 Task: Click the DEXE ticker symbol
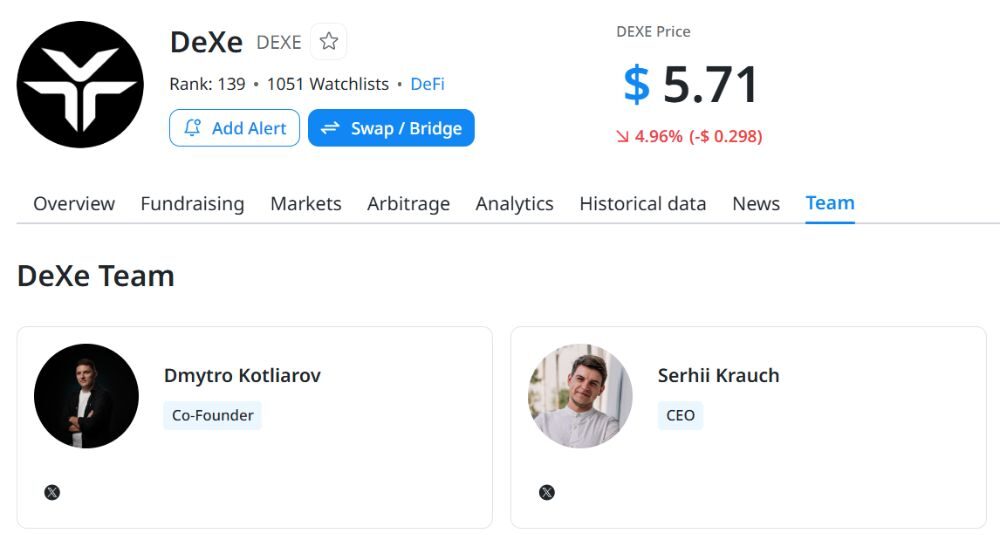click(279, 42)
